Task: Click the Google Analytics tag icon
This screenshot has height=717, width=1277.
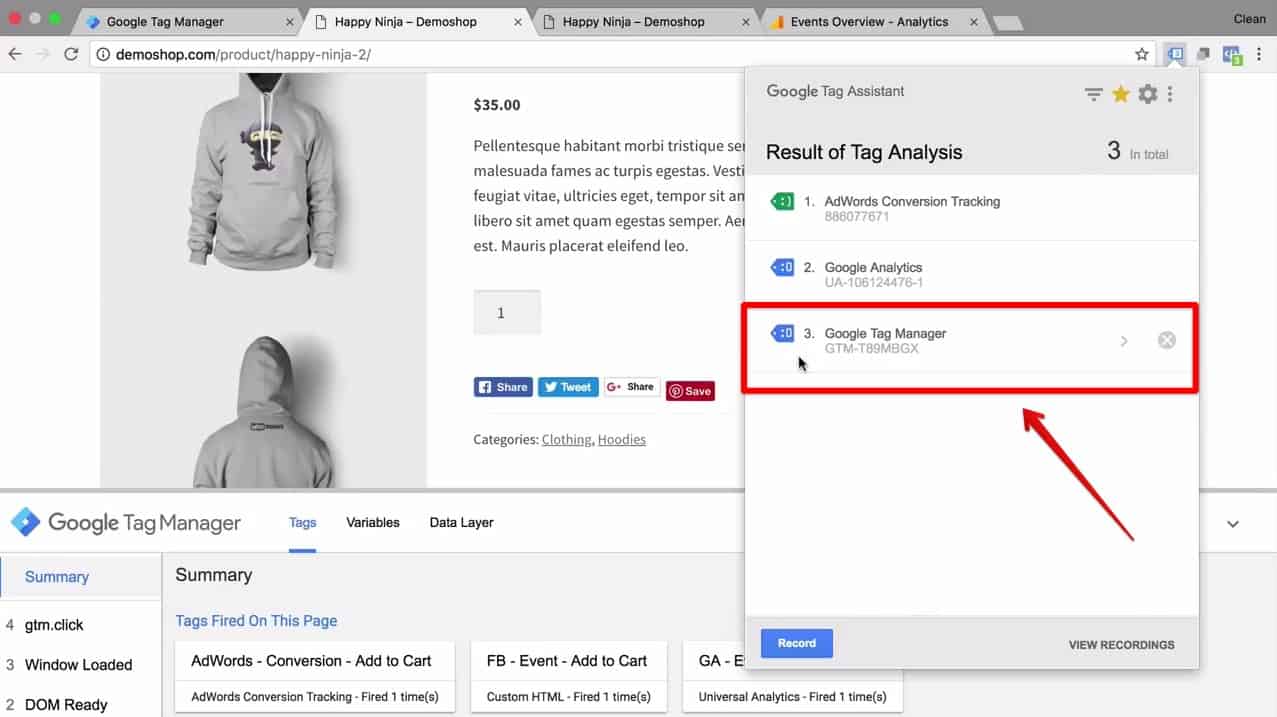Action: pos(781,267)
